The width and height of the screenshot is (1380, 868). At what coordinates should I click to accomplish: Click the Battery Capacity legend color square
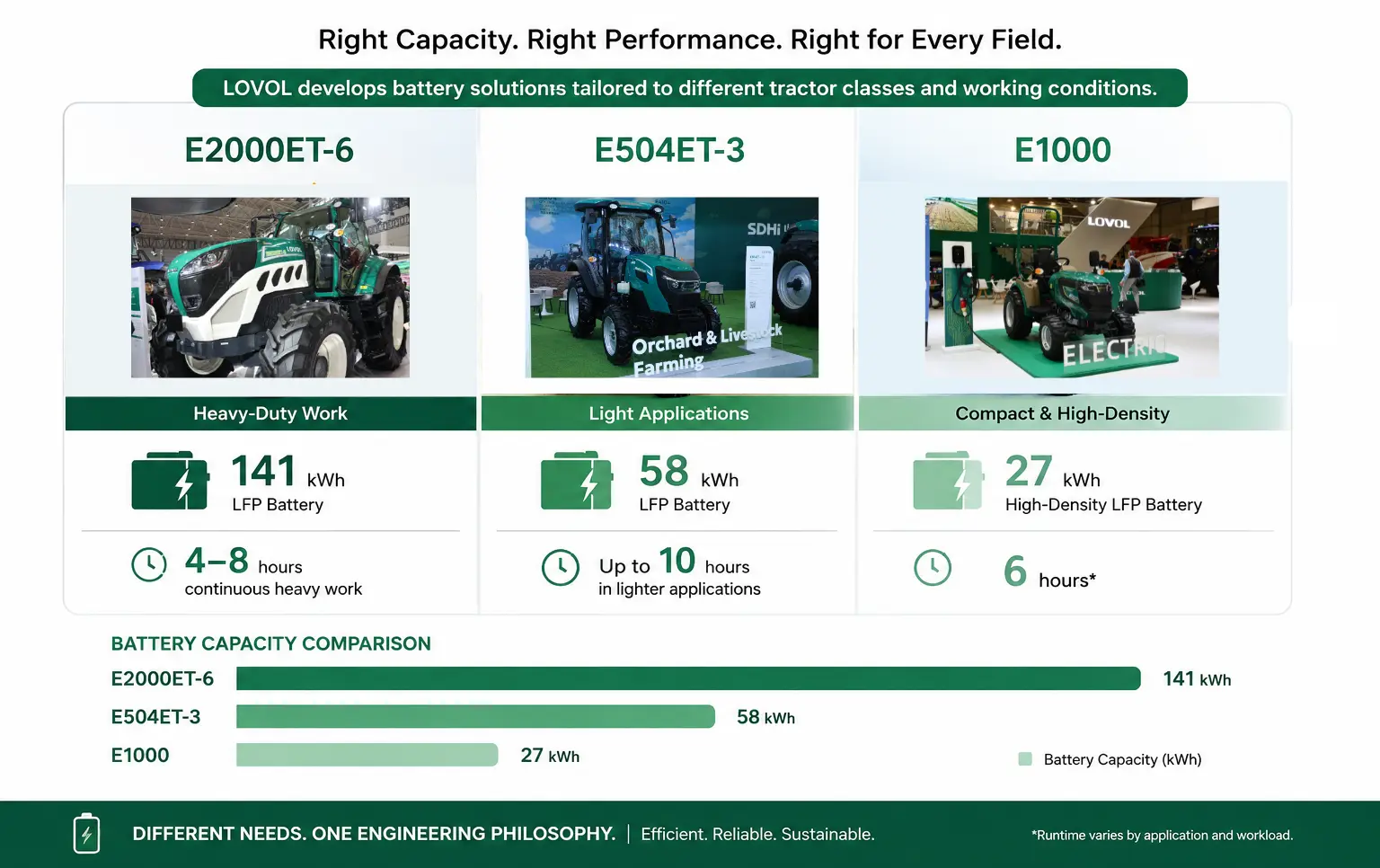tap(1025, 759)
